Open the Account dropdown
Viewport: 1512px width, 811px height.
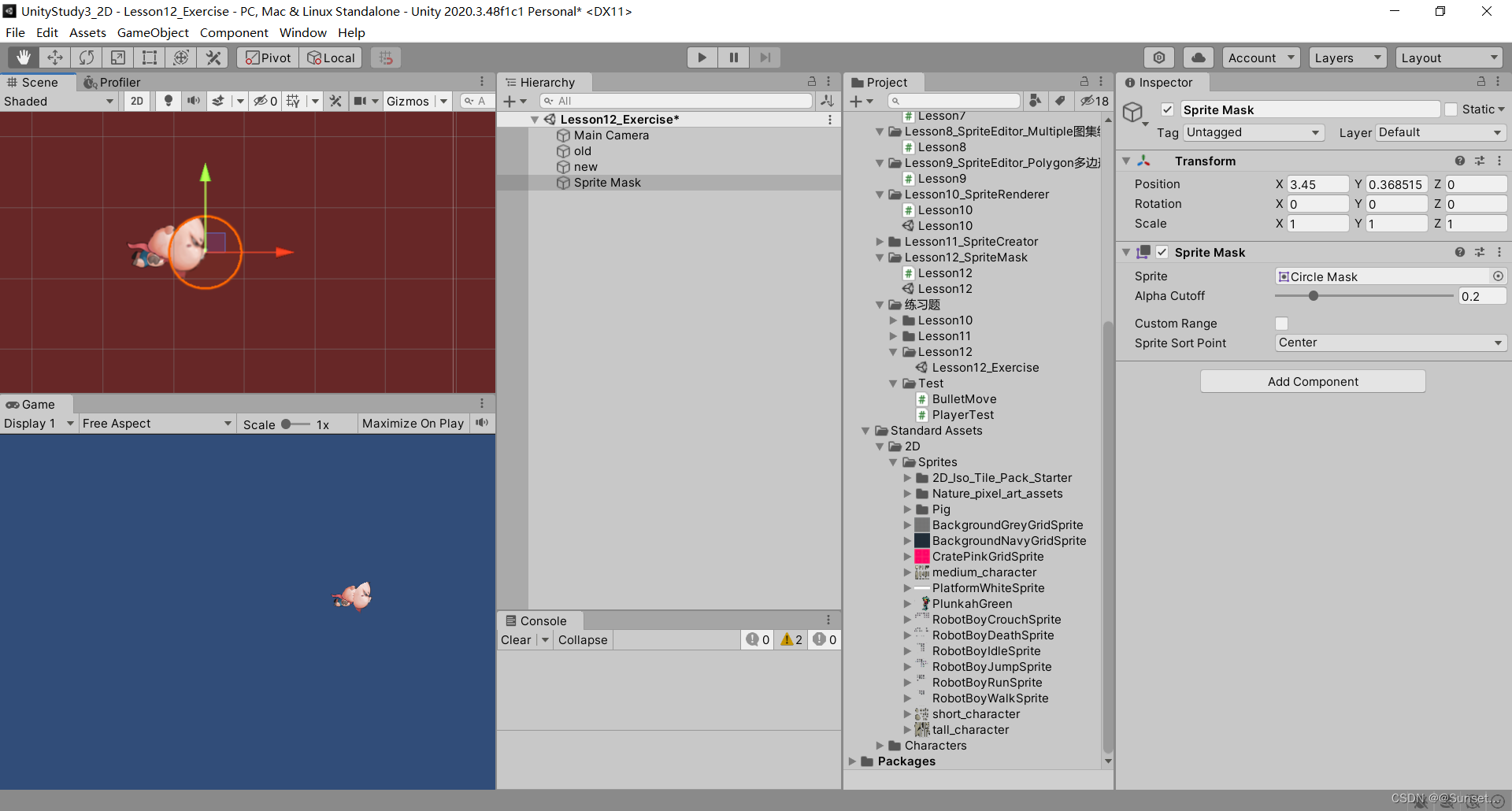pyautogui.click(x=1262, y=57)
